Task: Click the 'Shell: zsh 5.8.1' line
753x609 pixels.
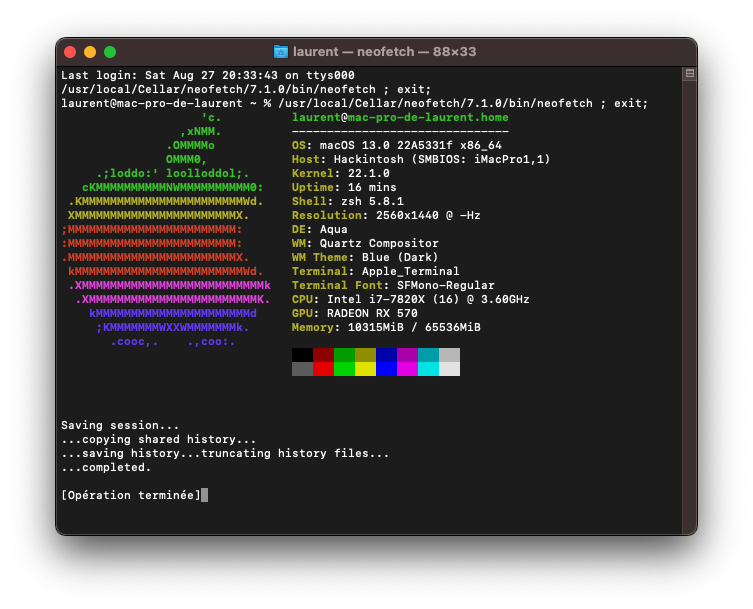Action: pyautogui.click(x=348, y=201)
